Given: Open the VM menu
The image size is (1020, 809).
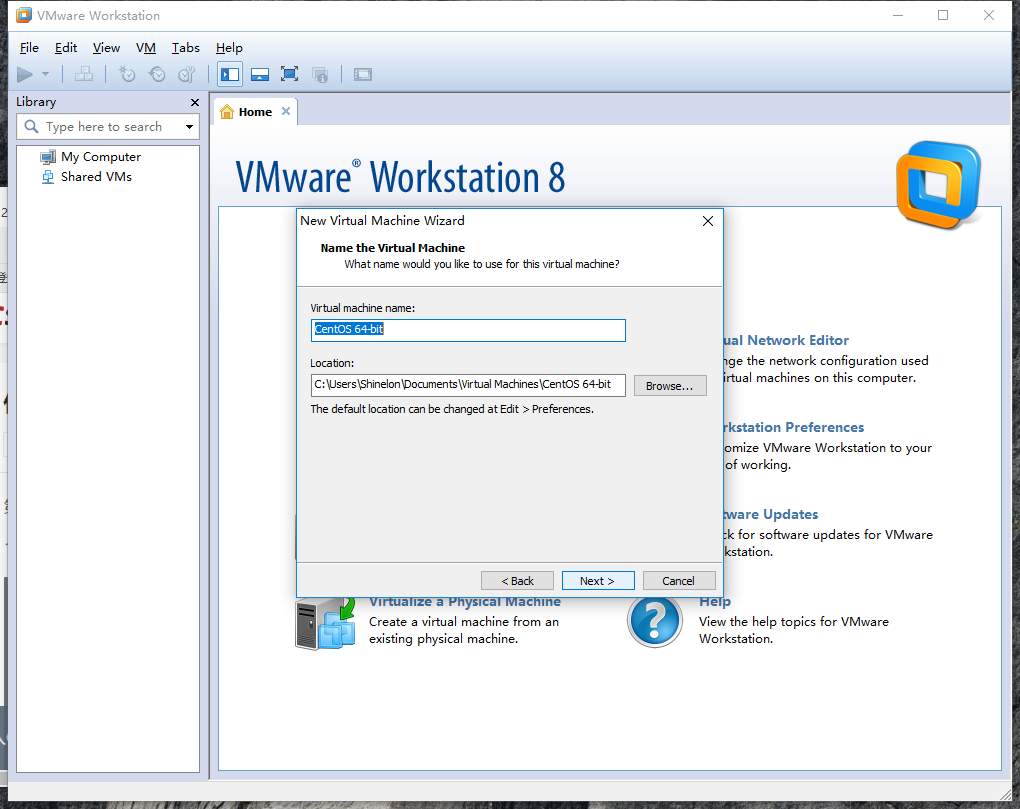Looking at the screenshot, I should [146, 47].
